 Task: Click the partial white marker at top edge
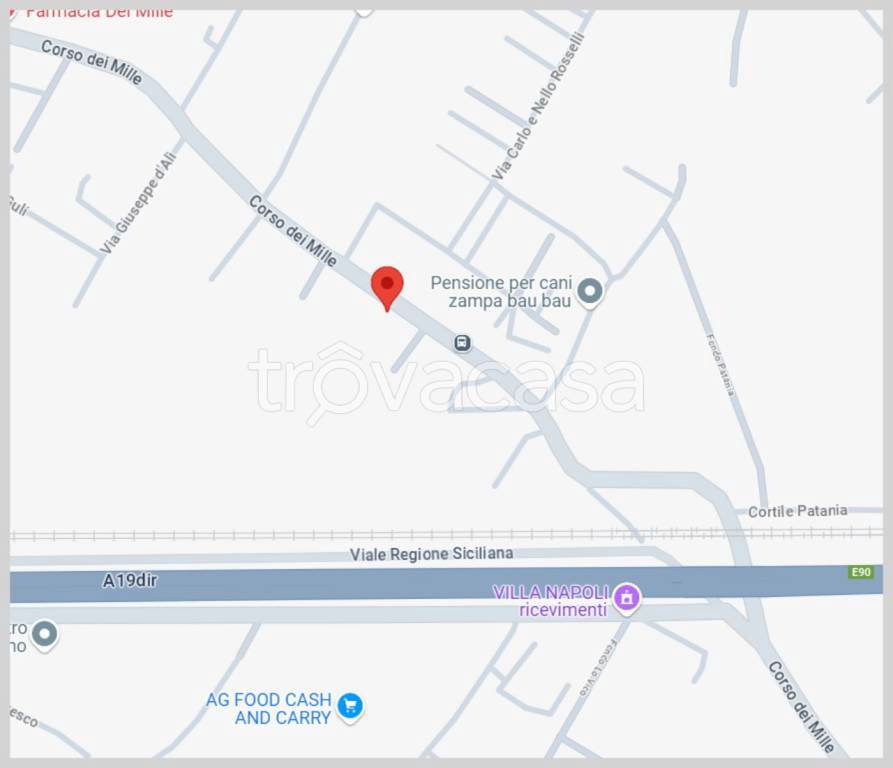[363, 13]
